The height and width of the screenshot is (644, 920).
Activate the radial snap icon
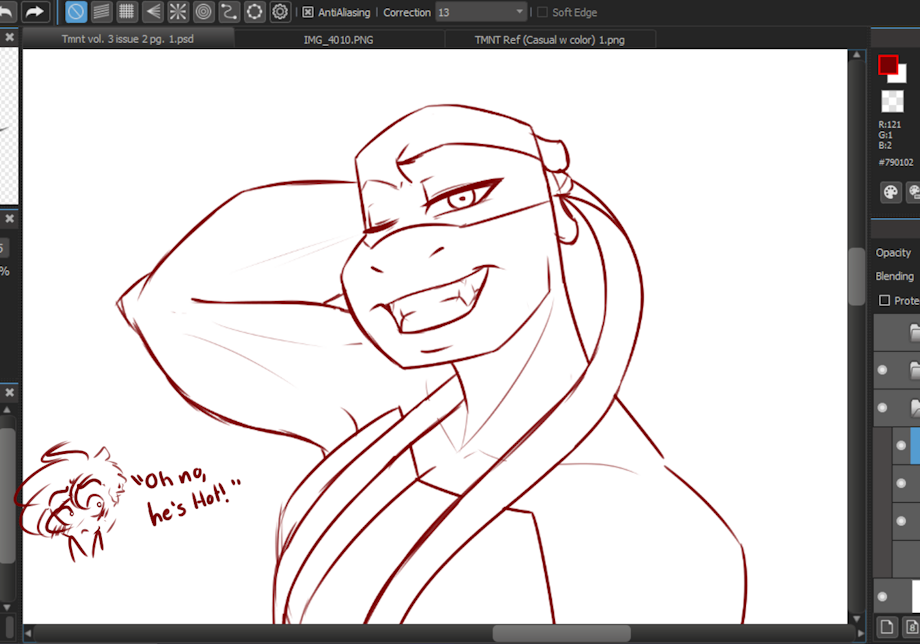click(178, 12)
